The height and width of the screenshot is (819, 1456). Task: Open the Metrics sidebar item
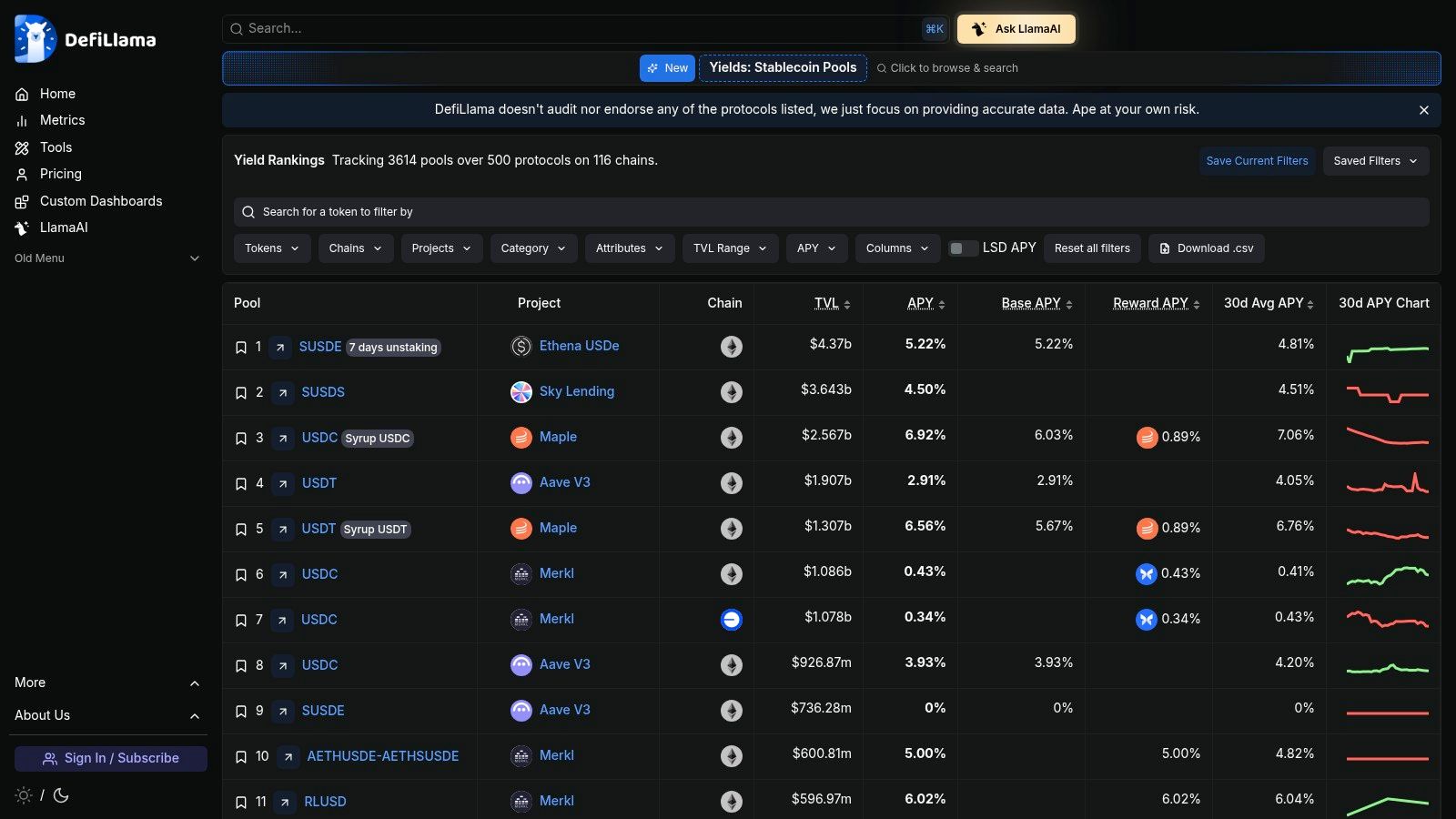[62, 120]
